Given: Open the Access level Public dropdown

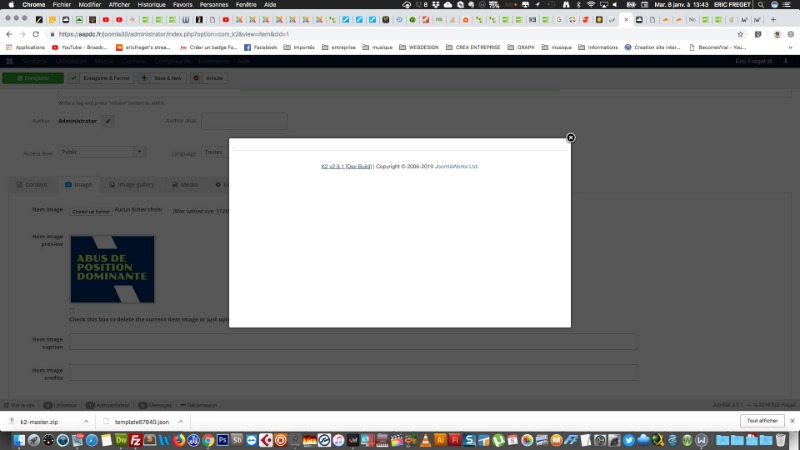Looking at the screenshot, I should click(102, 152).
